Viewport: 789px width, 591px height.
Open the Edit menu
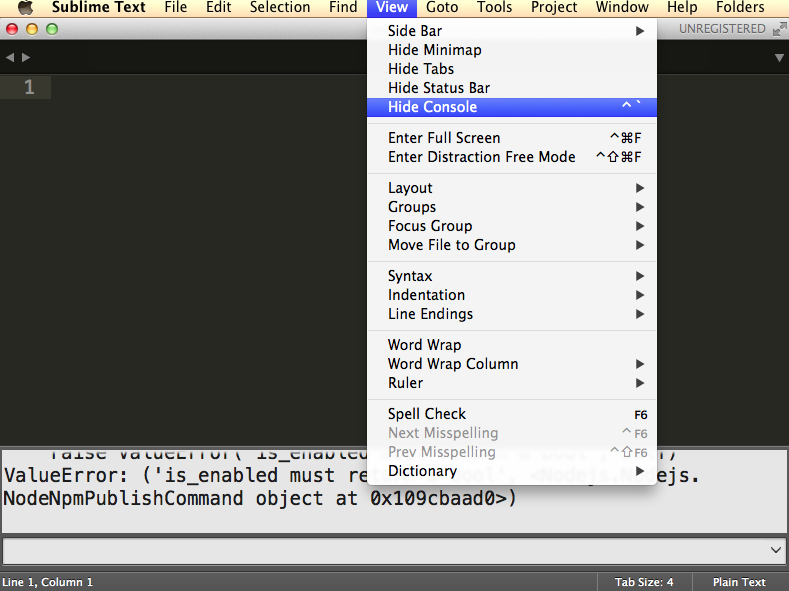pos(218,7)
